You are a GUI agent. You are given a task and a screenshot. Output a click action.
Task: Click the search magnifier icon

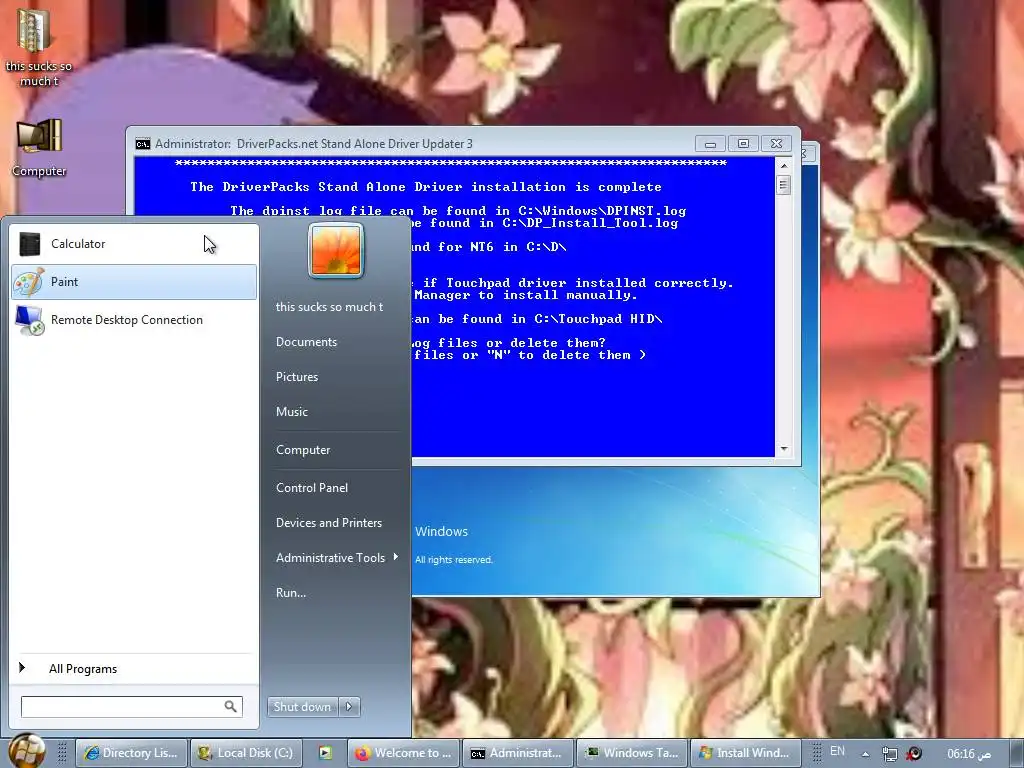coord(231,707)
